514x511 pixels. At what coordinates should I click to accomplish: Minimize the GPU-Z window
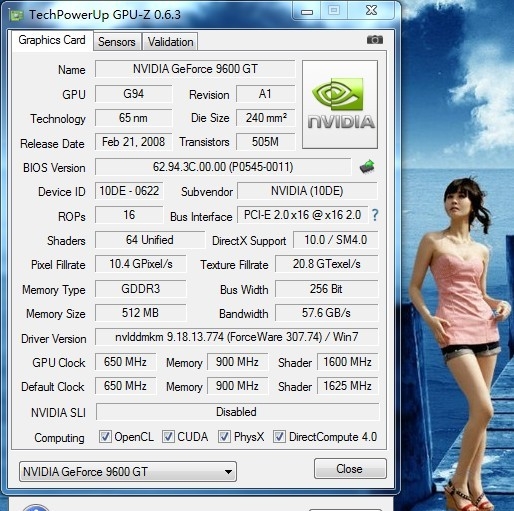point(307,12)
